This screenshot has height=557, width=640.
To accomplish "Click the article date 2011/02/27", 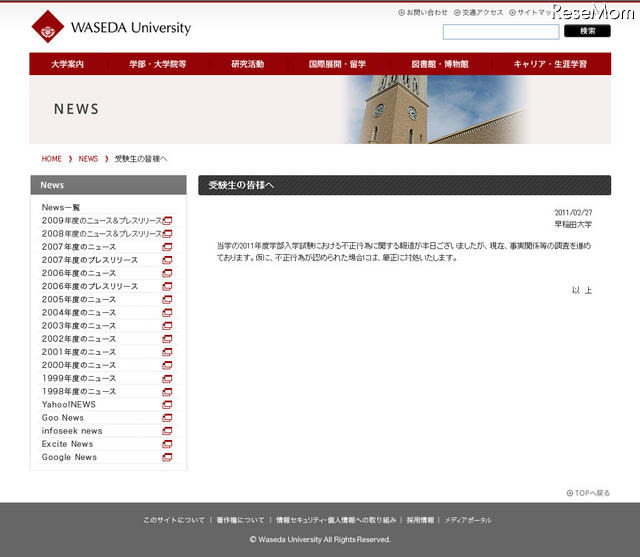I will (x=573, y=212).
